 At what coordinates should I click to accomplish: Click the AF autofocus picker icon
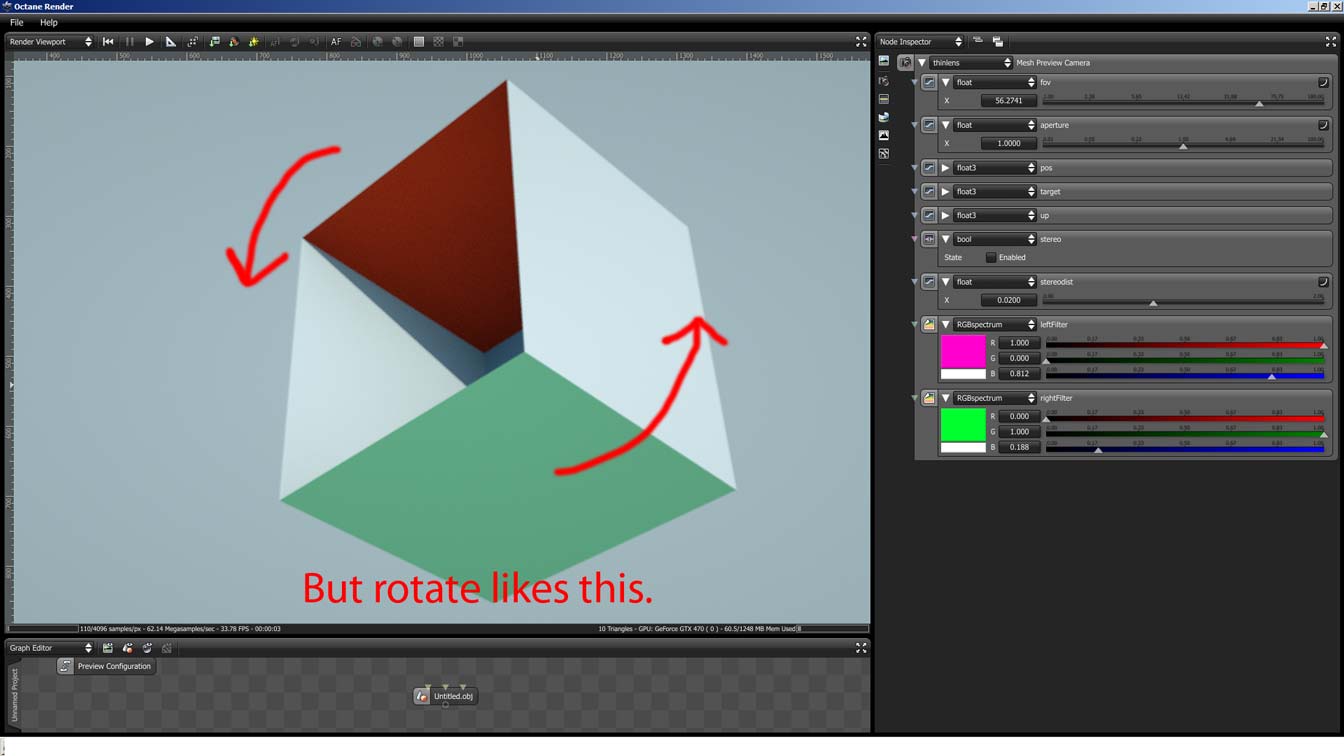[x=336, y=42]
